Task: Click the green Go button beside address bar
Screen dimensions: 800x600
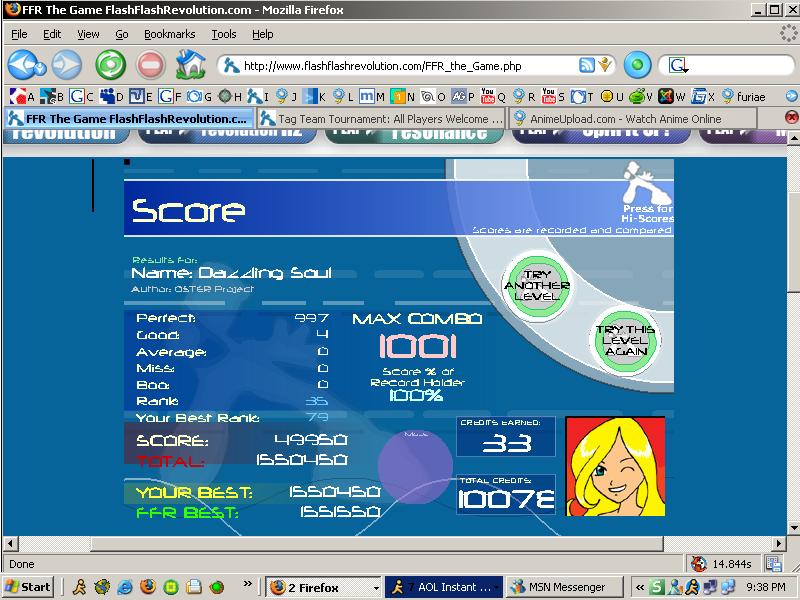Action: pos(637,65)
